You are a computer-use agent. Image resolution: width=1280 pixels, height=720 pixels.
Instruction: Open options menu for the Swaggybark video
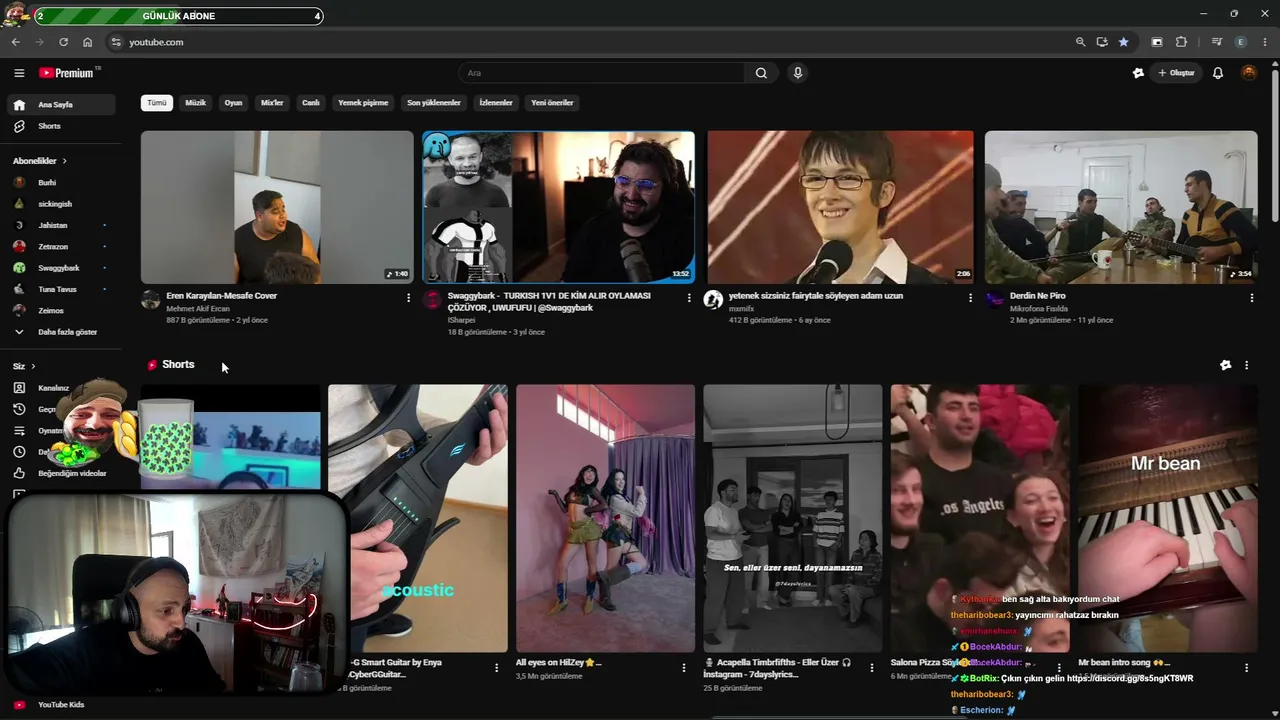click(689, 298)
